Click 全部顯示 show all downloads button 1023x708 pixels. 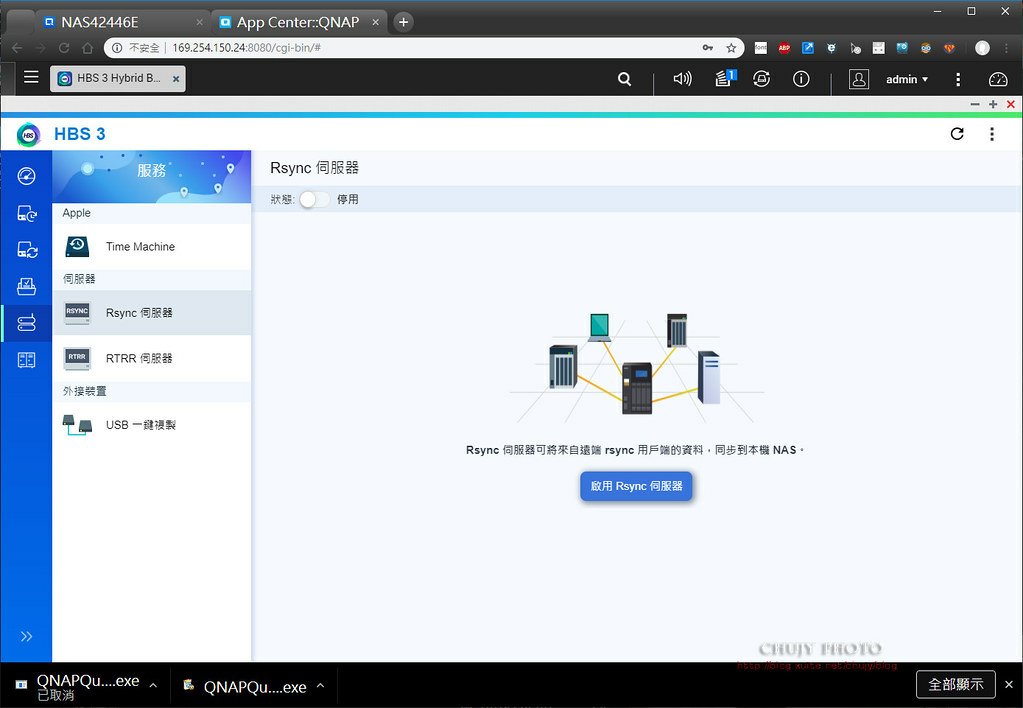(x=956, y=685)
